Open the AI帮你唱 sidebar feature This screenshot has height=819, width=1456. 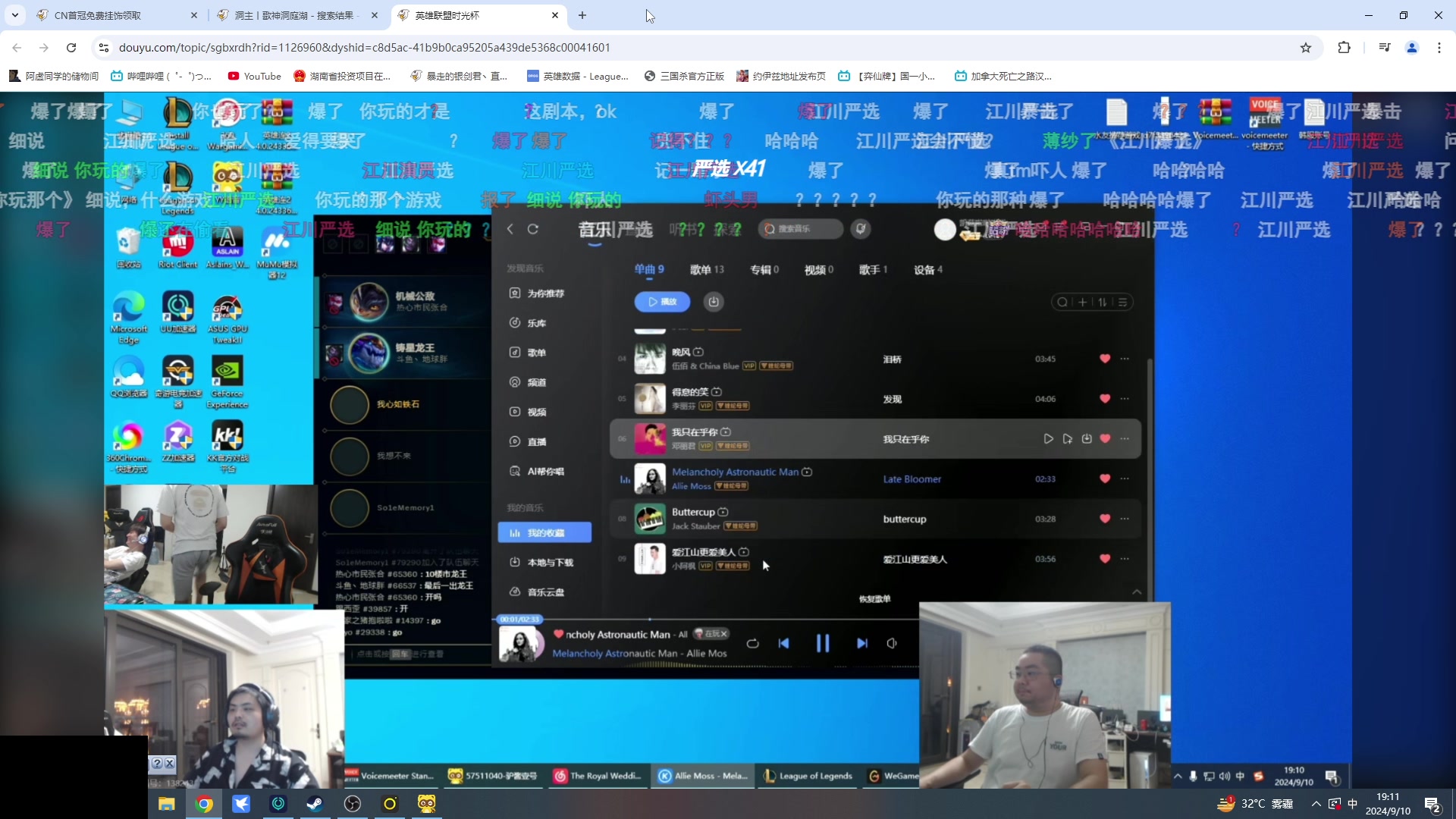pyautogui.click(x=545, y=471)
